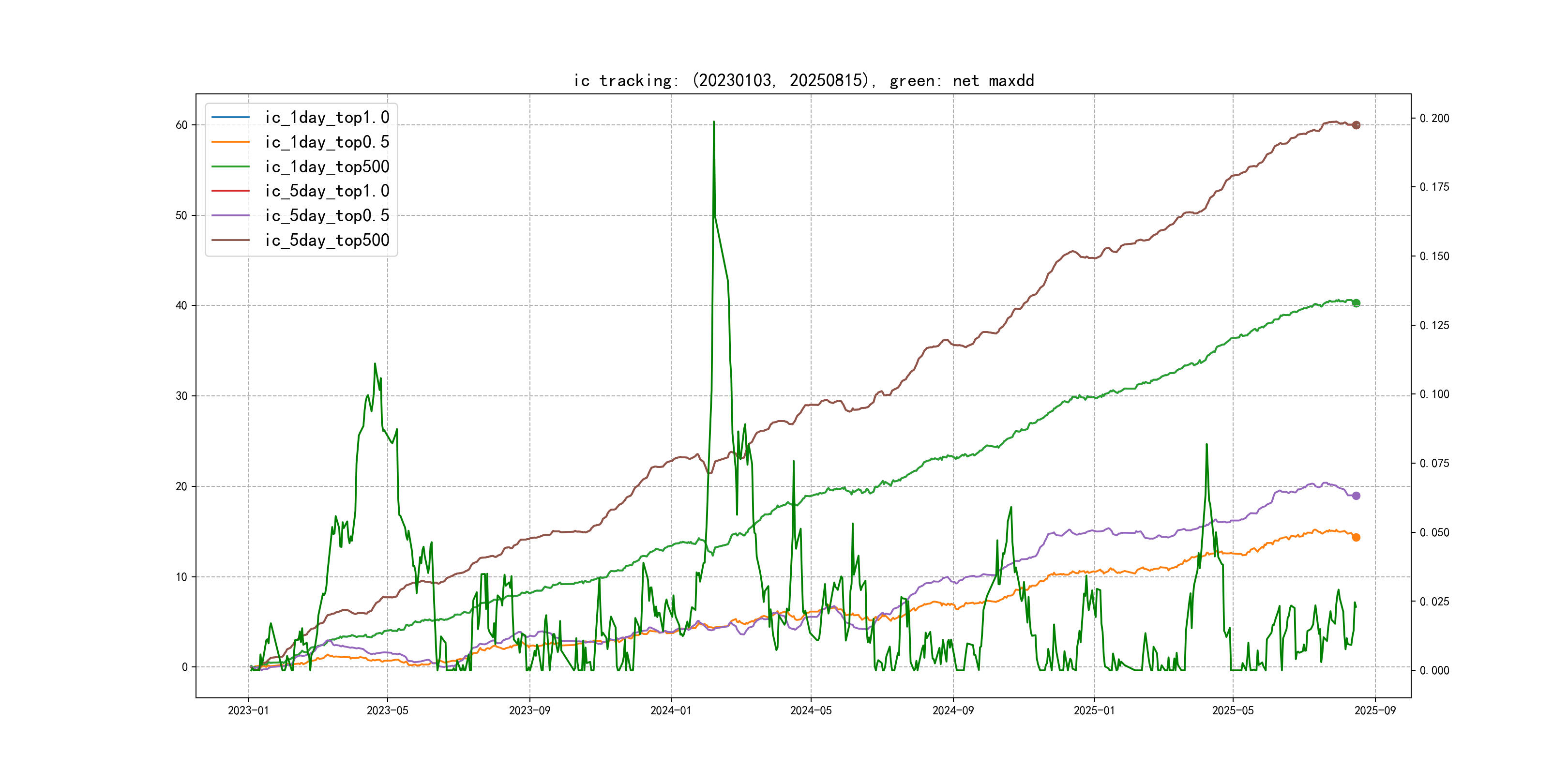The width and height of the screenshot is (1568, 784).
Task: Click the tallest green maxdd spike peak
Action: [x=713, y=122]
